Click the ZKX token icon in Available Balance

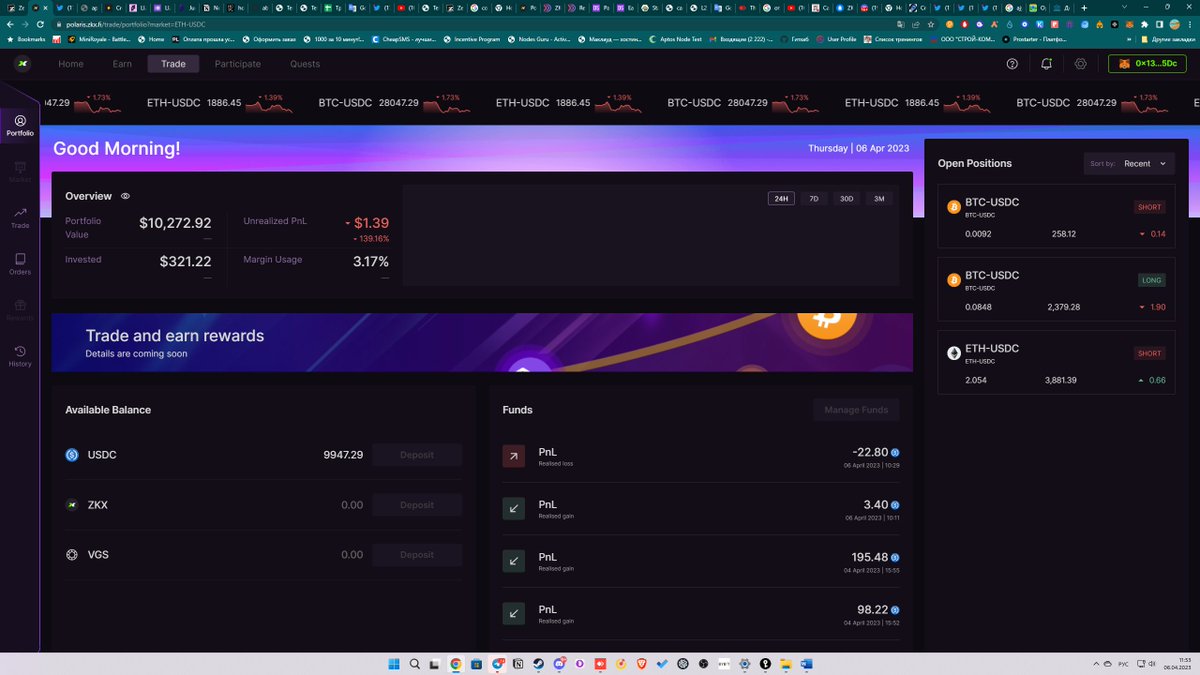point(72,505)
